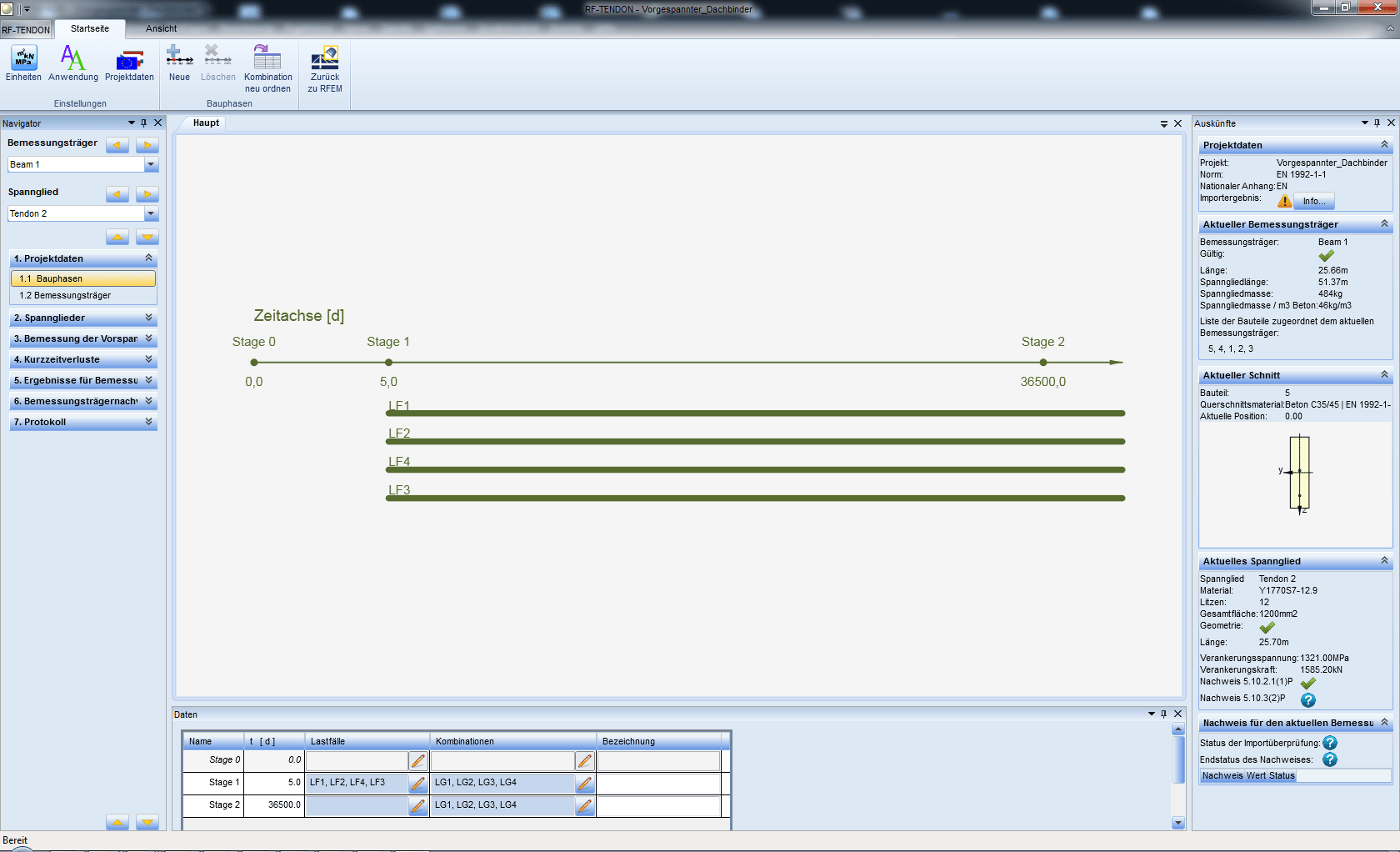
Task: Expand 6. Bemessungsträgernachweise section
Action: click(x=148, y=401)
